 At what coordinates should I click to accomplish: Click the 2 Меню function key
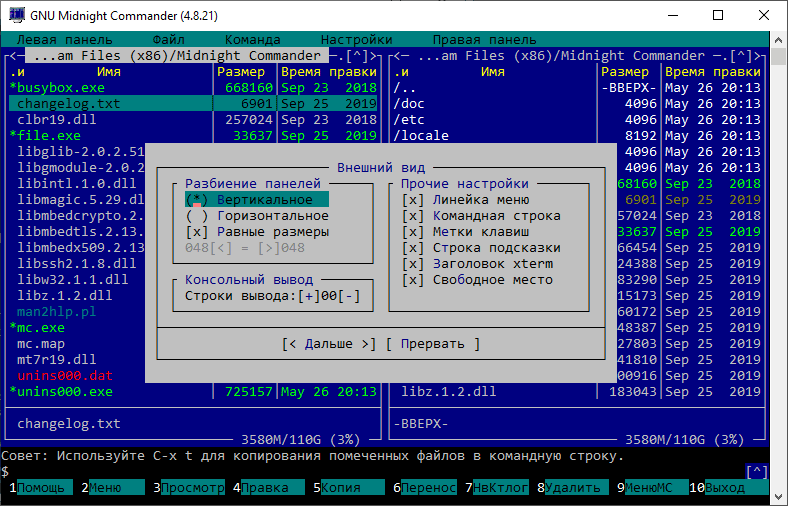(113, 487)
